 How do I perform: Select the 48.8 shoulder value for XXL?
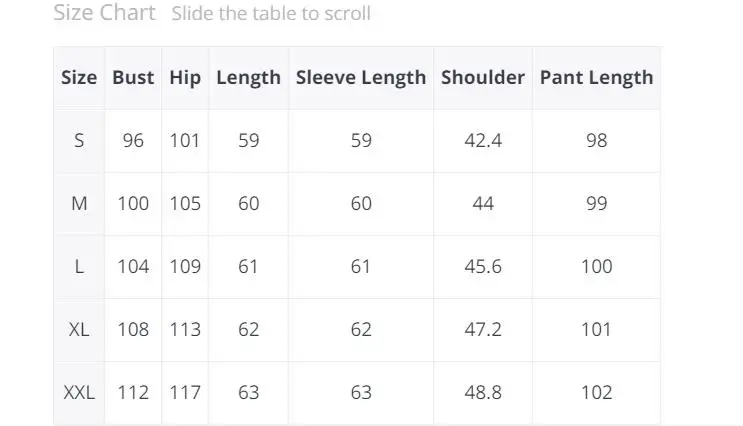[x=483, y=392]
